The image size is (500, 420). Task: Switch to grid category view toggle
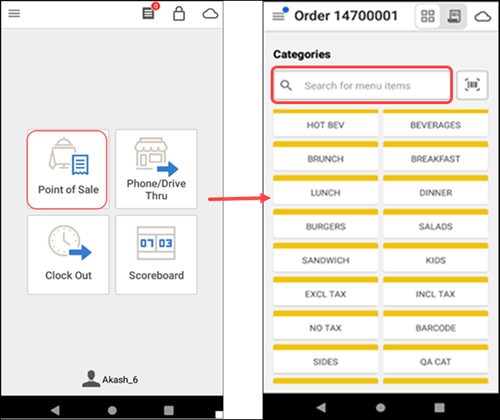[x=428, y=16]
